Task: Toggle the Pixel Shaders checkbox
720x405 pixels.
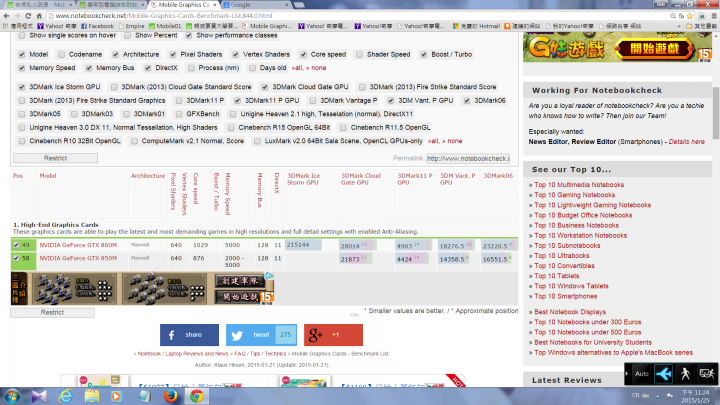Action: coord(173,54)
